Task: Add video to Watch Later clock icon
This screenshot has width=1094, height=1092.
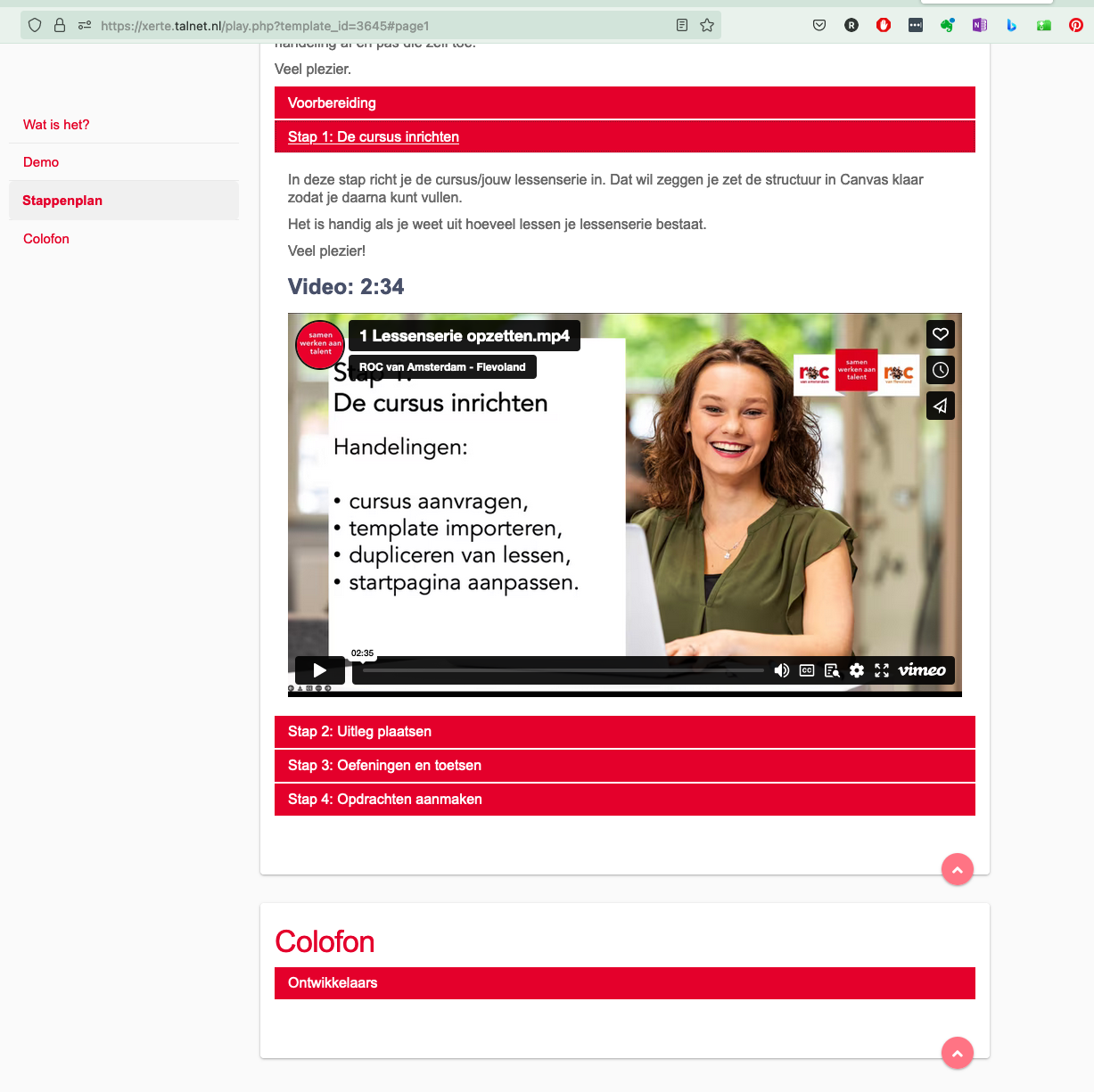Action: click(941, 370)
